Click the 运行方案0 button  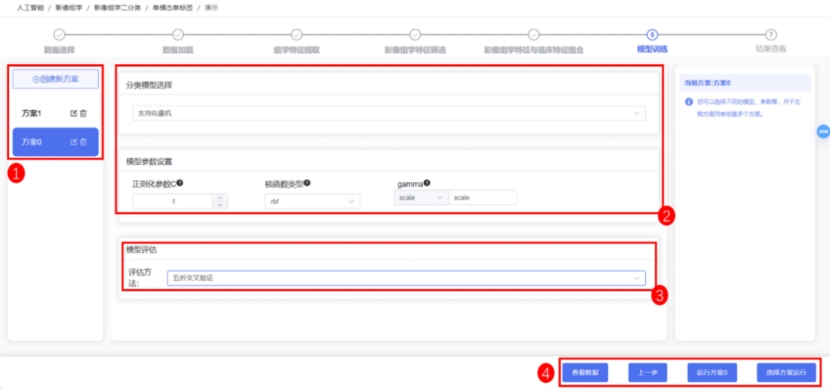(712, 372)
